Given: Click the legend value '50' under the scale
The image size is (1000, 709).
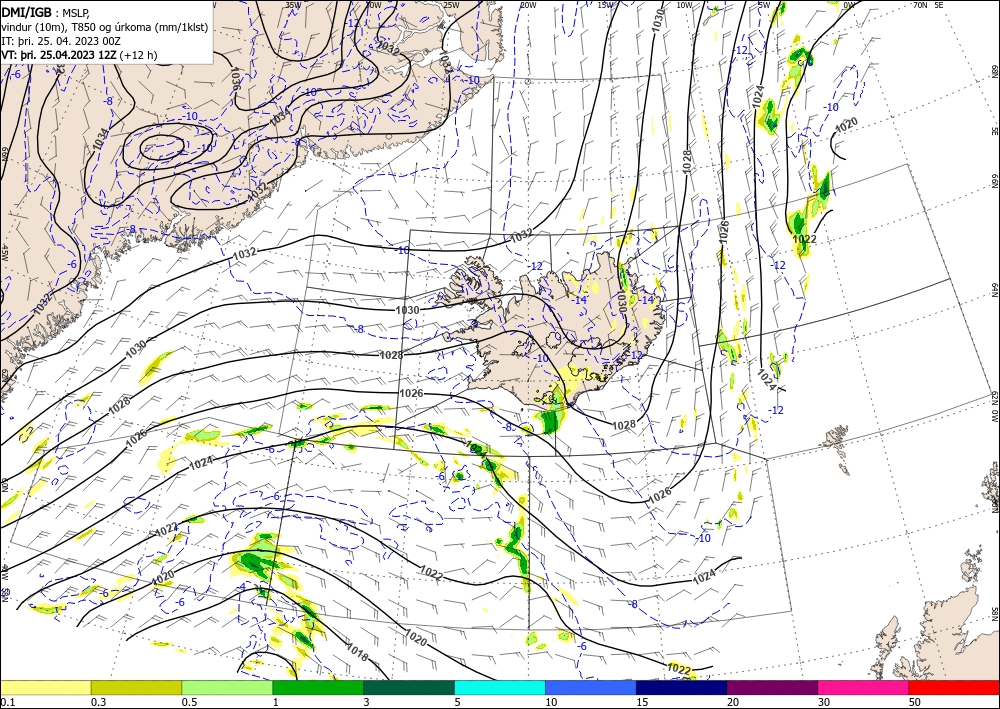Looking at the screenshot, I should [915, 702].
